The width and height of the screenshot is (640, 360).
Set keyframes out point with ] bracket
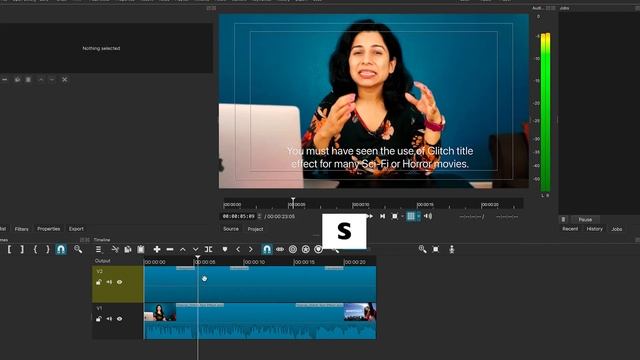coord(22,249)
